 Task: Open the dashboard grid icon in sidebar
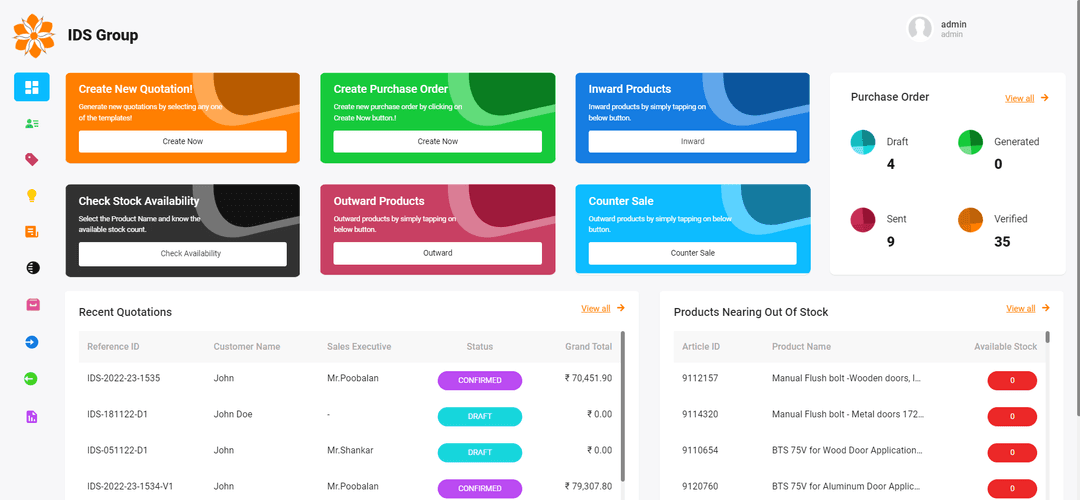32,87
